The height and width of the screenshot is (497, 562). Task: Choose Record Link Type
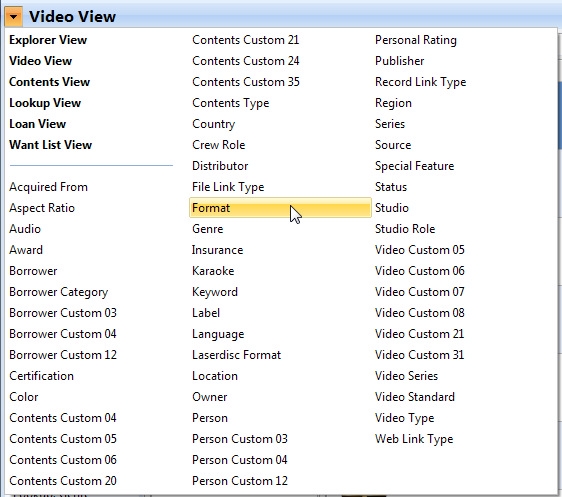pos(420,82)
